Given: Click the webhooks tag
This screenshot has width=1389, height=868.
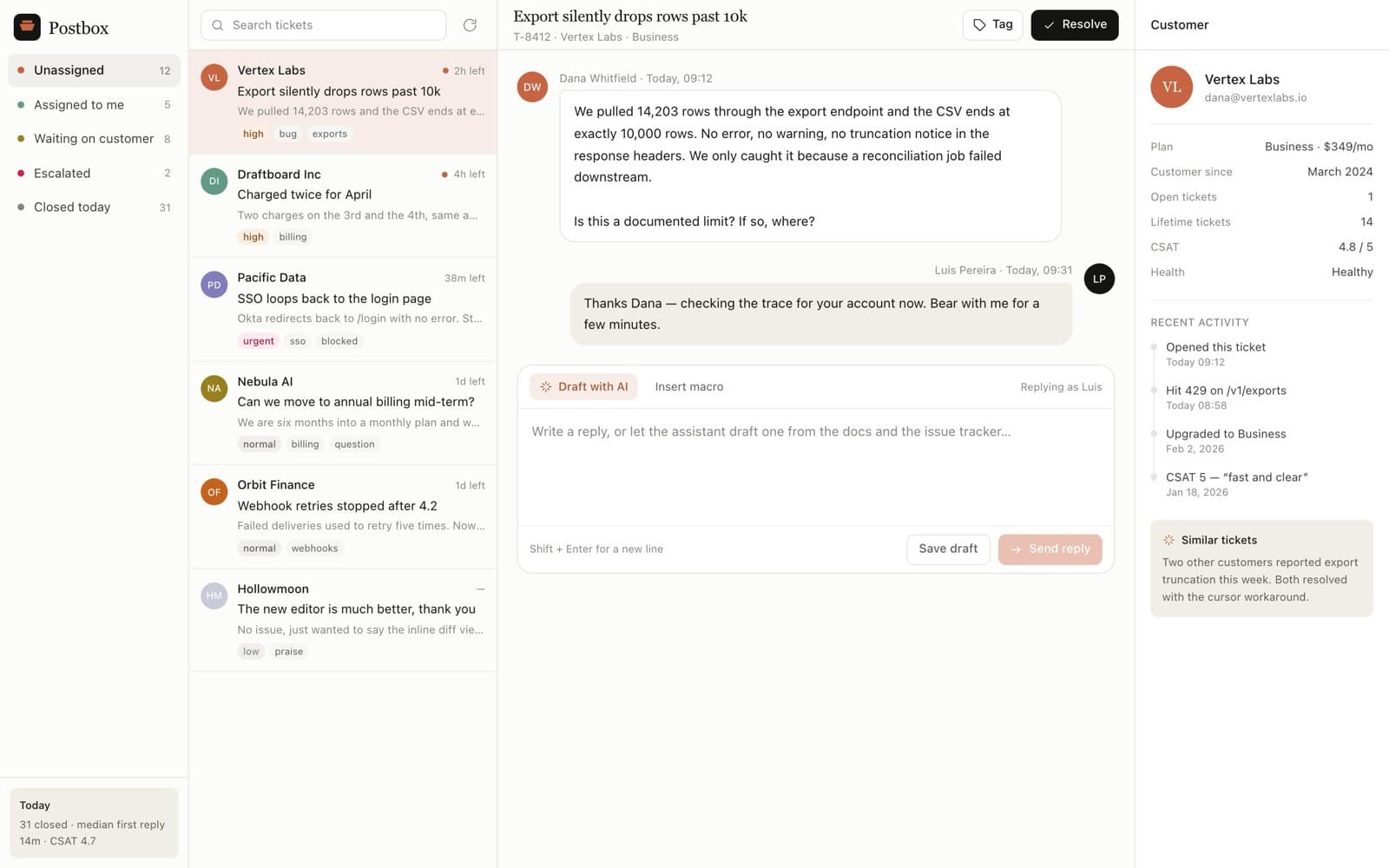Looking at the screenshot, I should [315, 549].
